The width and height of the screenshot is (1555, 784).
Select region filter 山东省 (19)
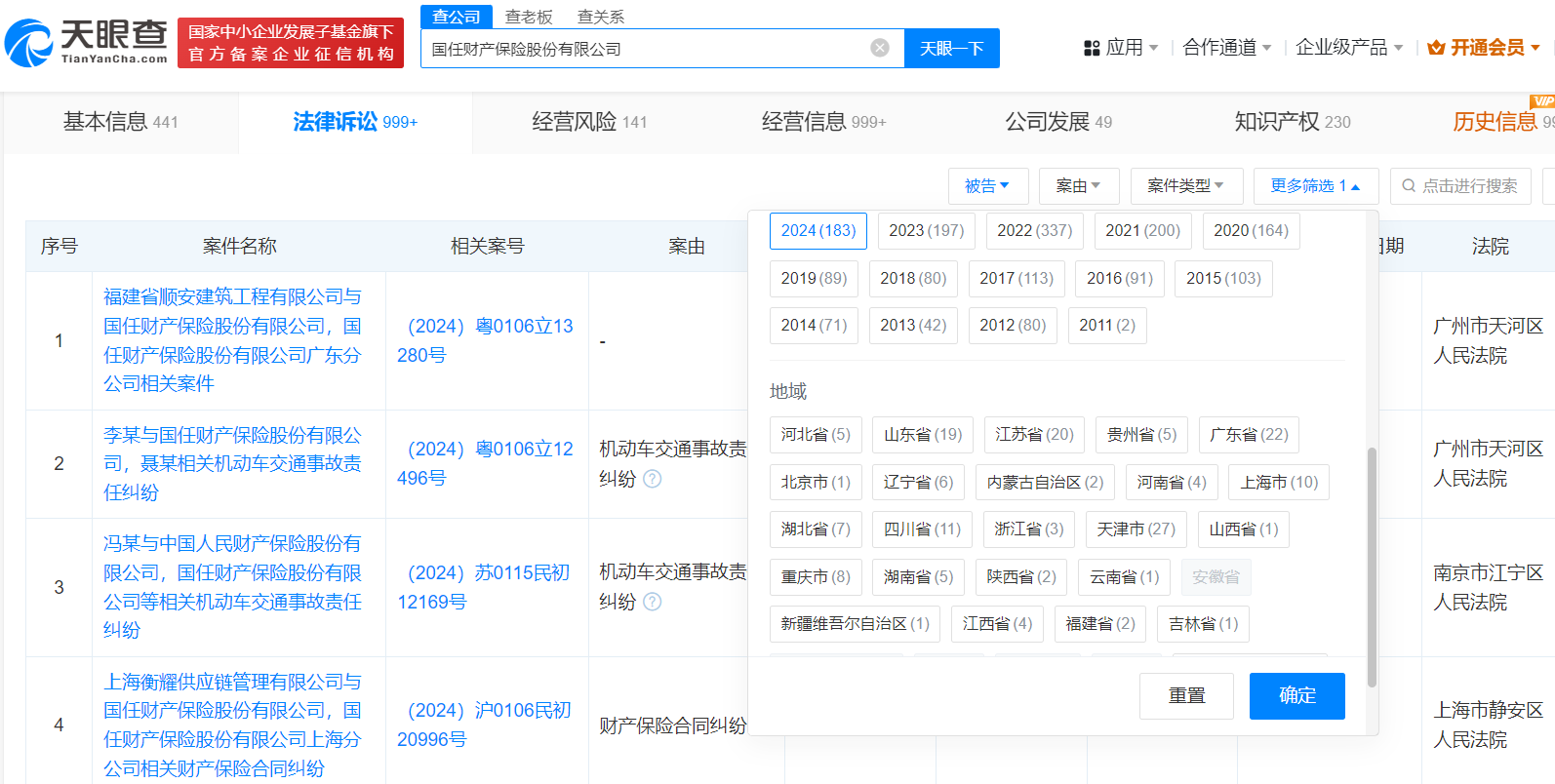(x=923, y=435)
